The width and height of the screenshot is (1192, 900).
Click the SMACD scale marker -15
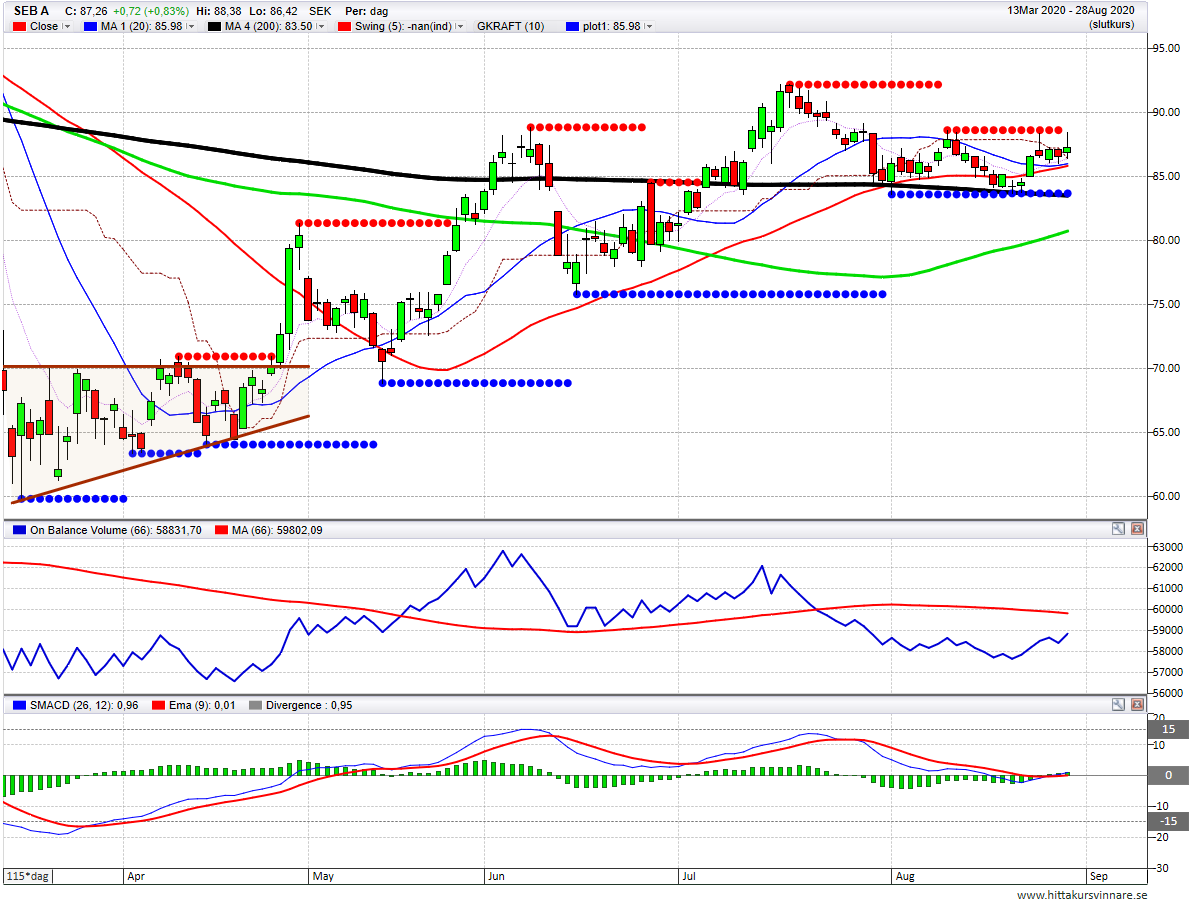point(1168,821)
